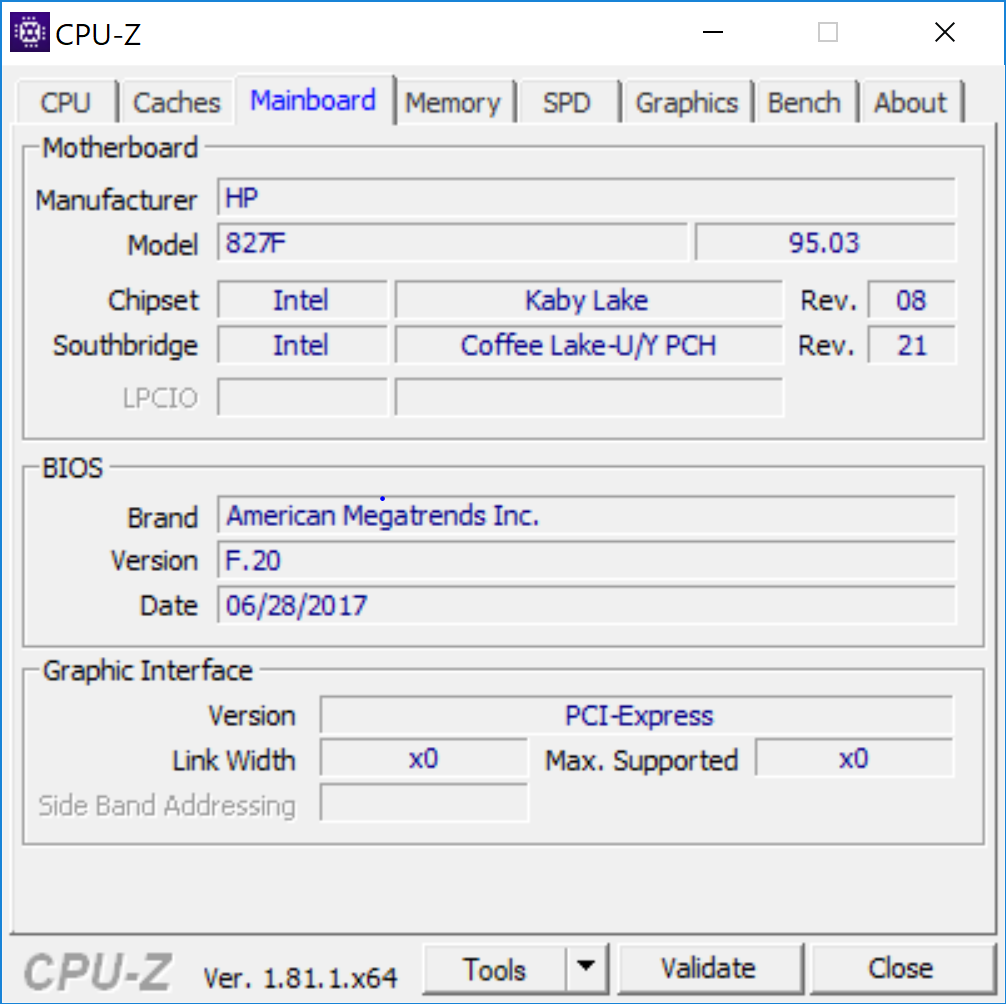Switch to the SPD tab

tap(567, 102)
